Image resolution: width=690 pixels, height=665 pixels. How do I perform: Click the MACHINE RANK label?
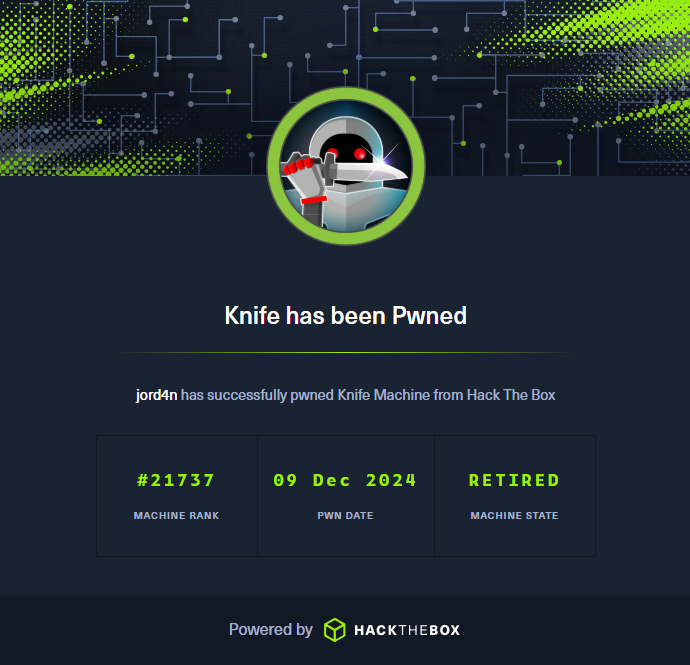click(176, 515)
